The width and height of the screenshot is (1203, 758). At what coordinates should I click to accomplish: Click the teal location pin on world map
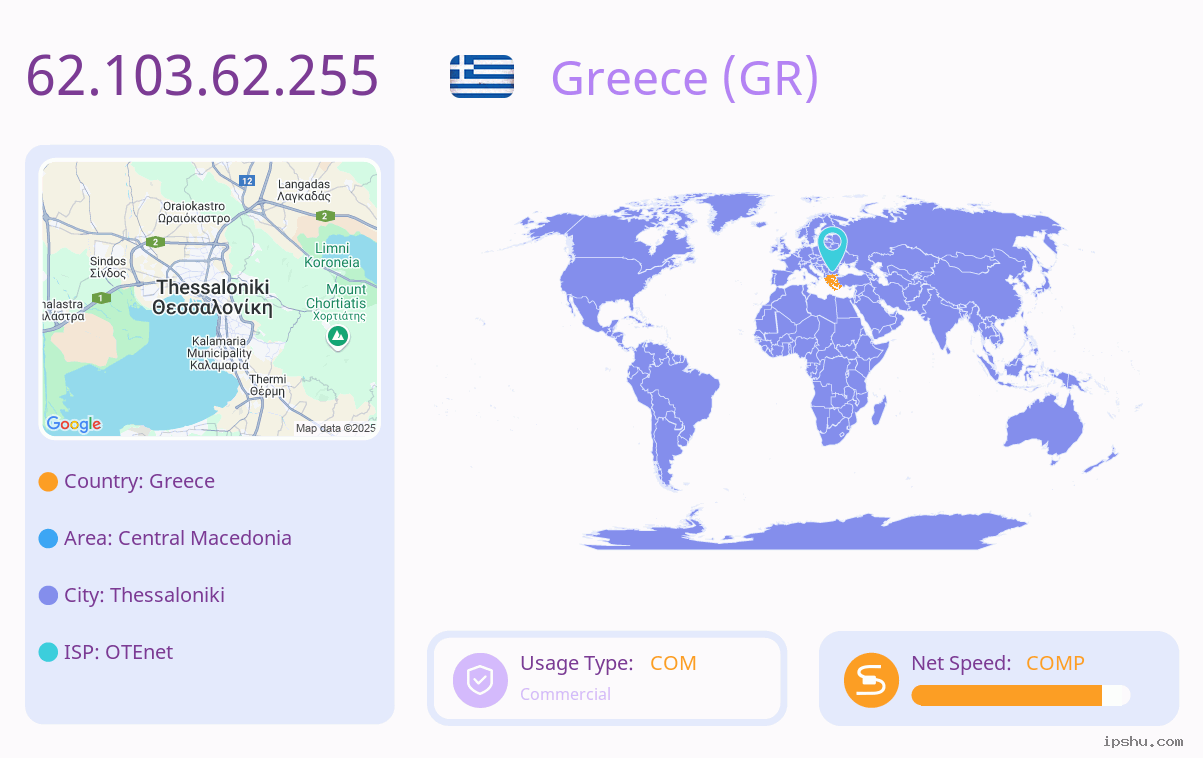pyautogui.click(x=832, y=248)
